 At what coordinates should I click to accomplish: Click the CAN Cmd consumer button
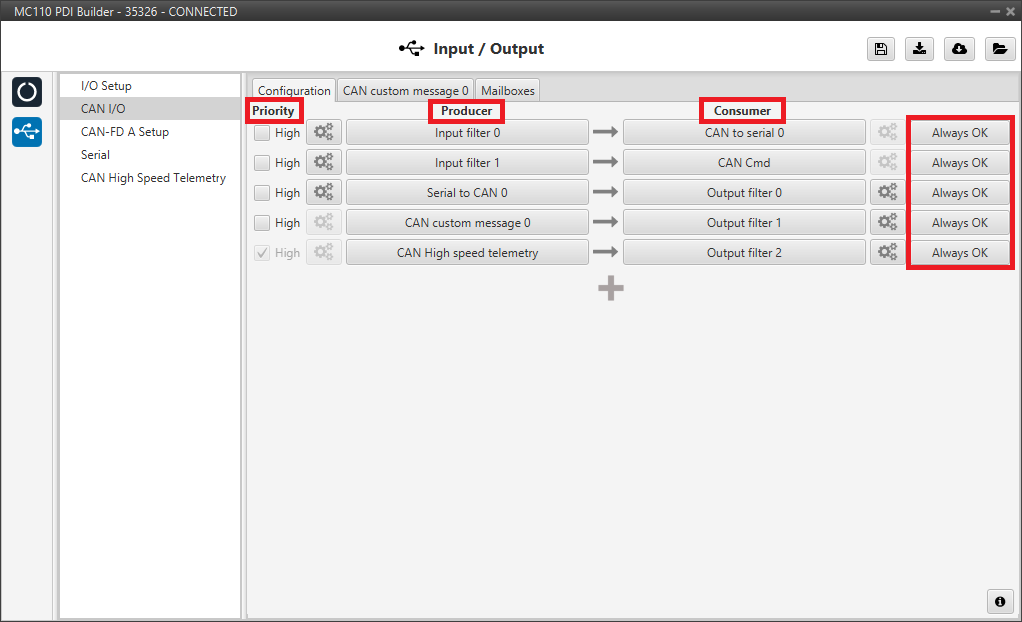point(744,162)
